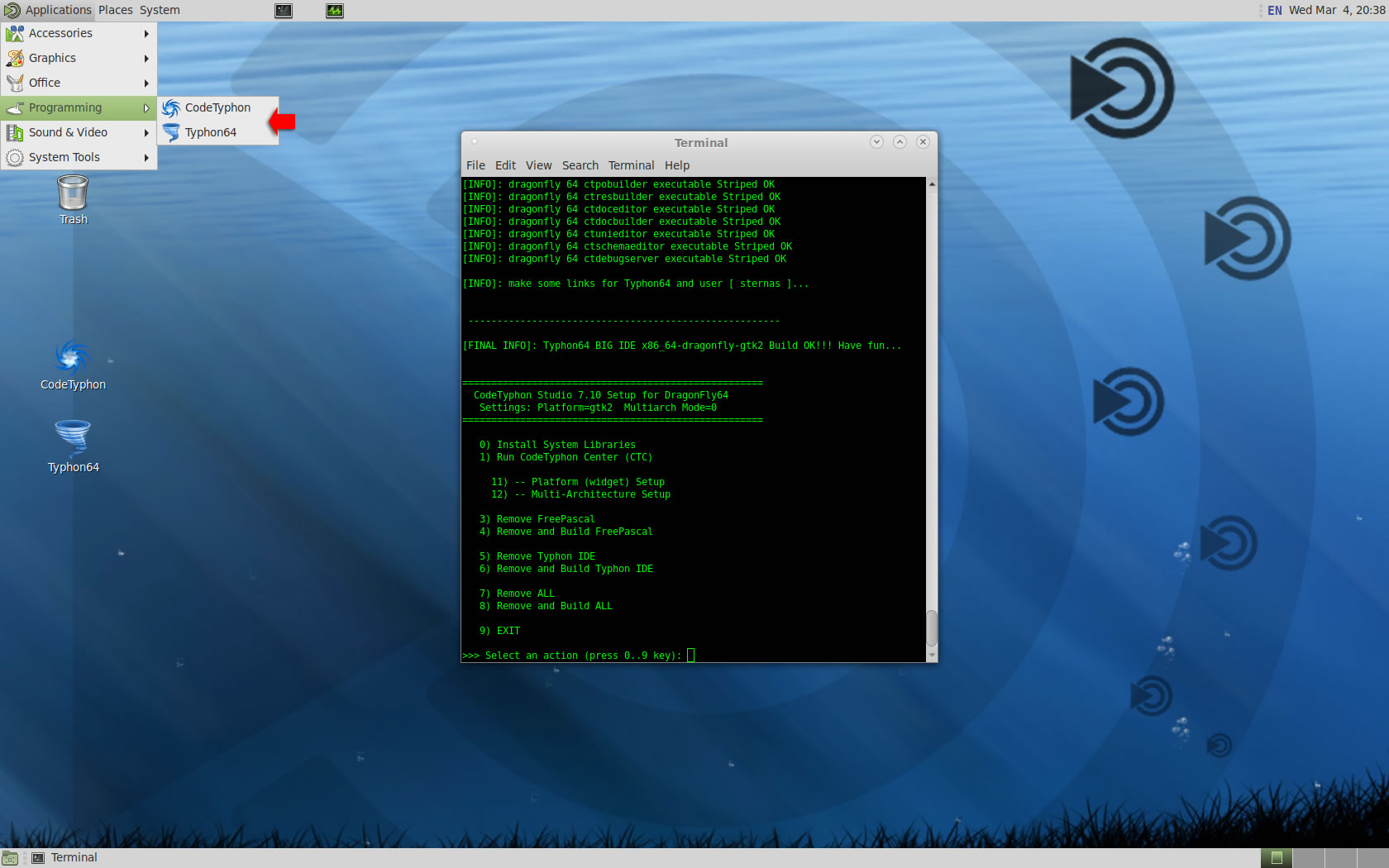
Task: Click the Accessories category icon
Action: point(15,33)
